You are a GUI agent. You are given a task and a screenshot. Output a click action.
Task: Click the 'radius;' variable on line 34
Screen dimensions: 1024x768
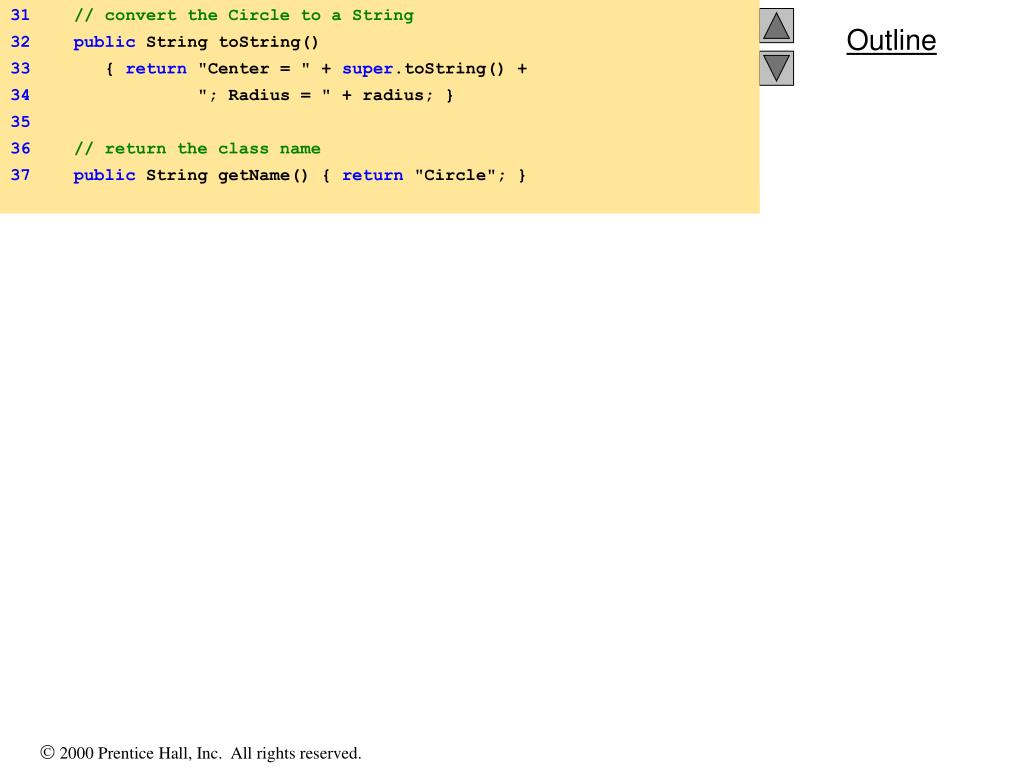pyautogui.click(x=398, y=95)
